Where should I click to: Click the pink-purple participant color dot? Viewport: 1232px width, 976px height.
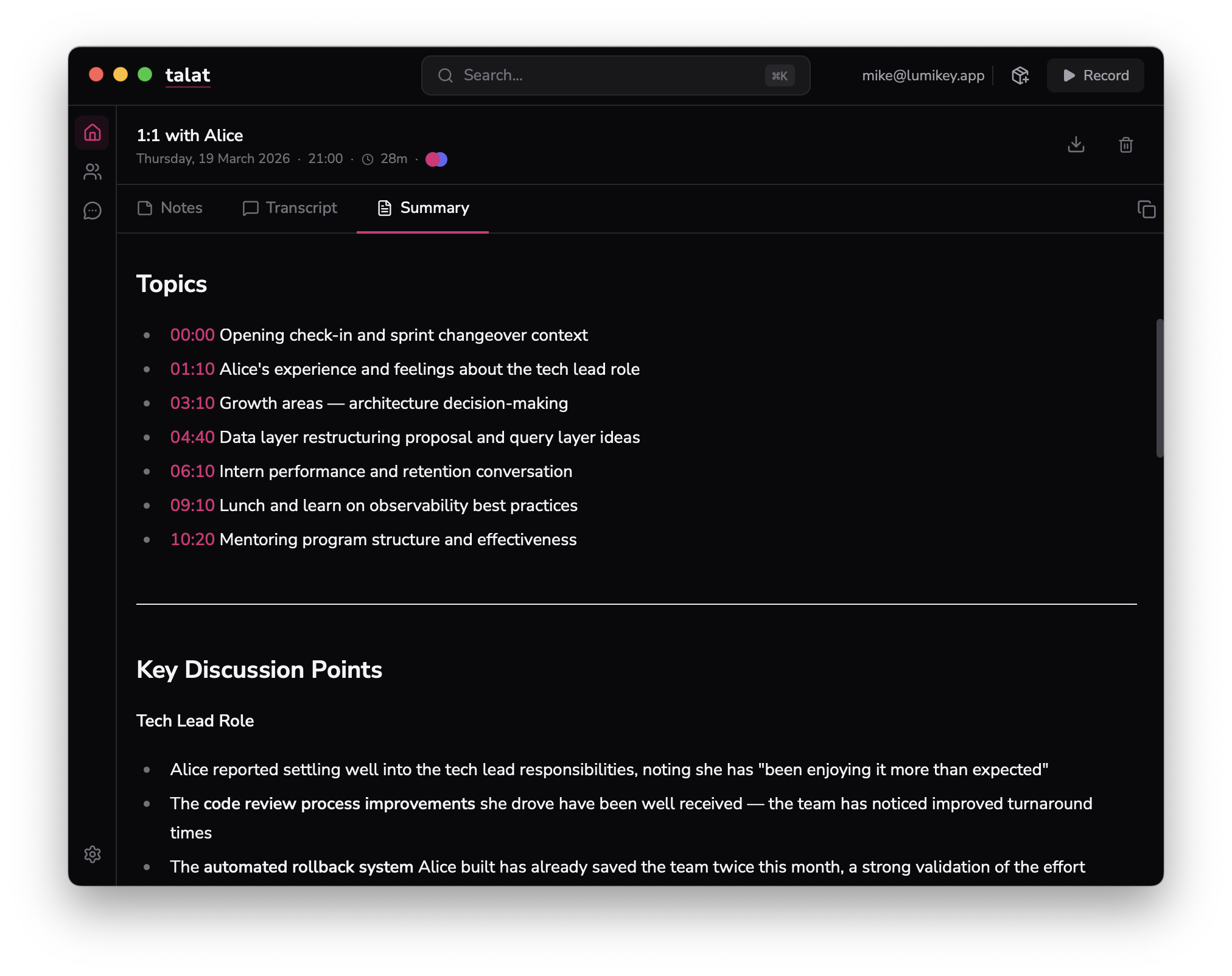(x=436, y=159)
